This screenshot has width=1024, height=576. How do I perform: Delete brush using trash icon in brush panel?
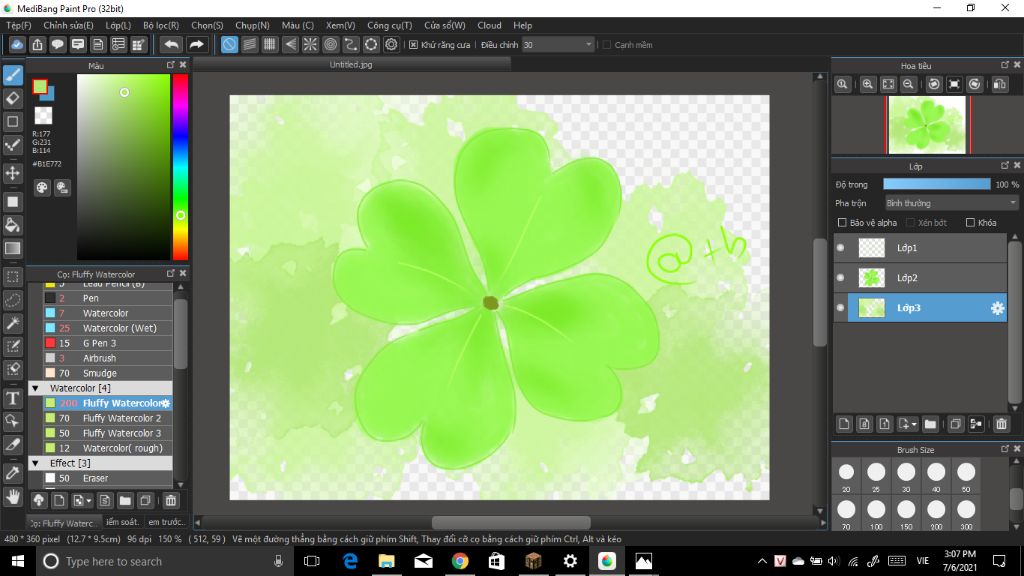[170, 501]
